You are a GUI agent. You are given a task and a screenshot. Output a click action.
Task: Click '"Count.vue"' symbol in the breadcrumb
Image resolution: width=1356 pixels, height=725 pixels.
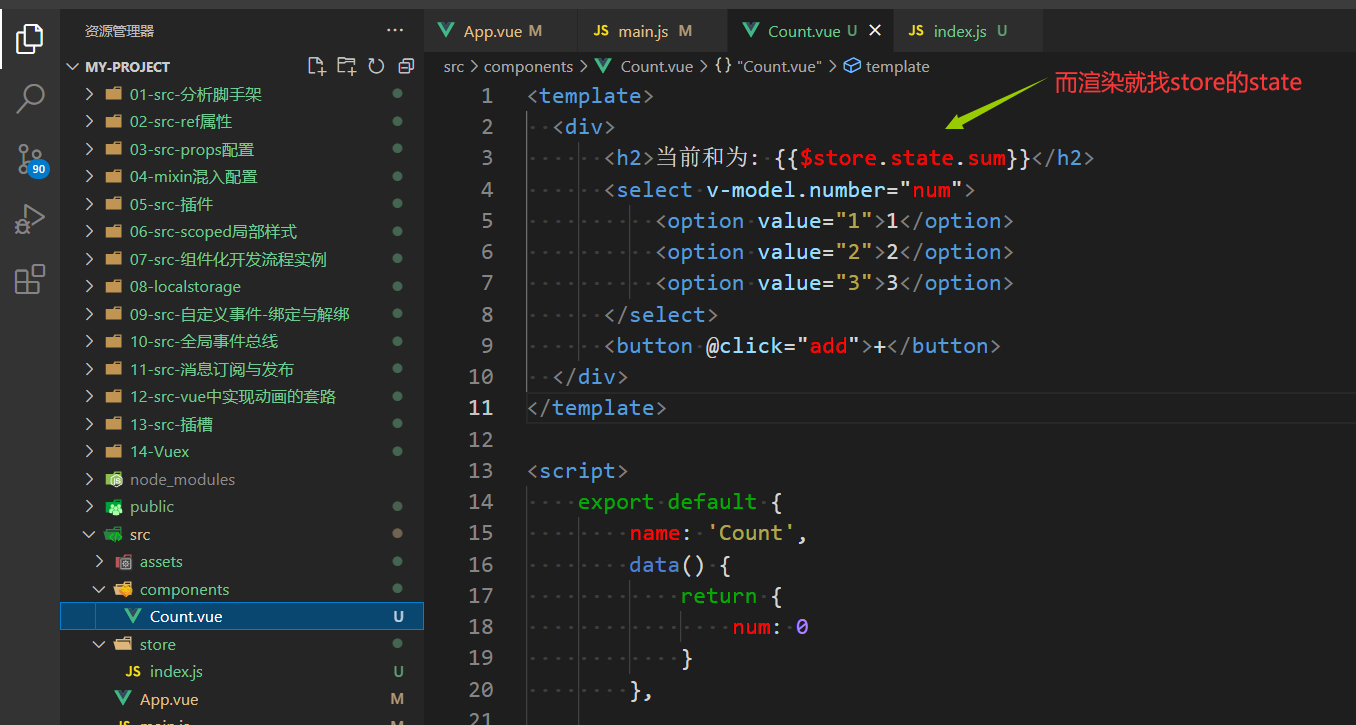click(779, 67)
